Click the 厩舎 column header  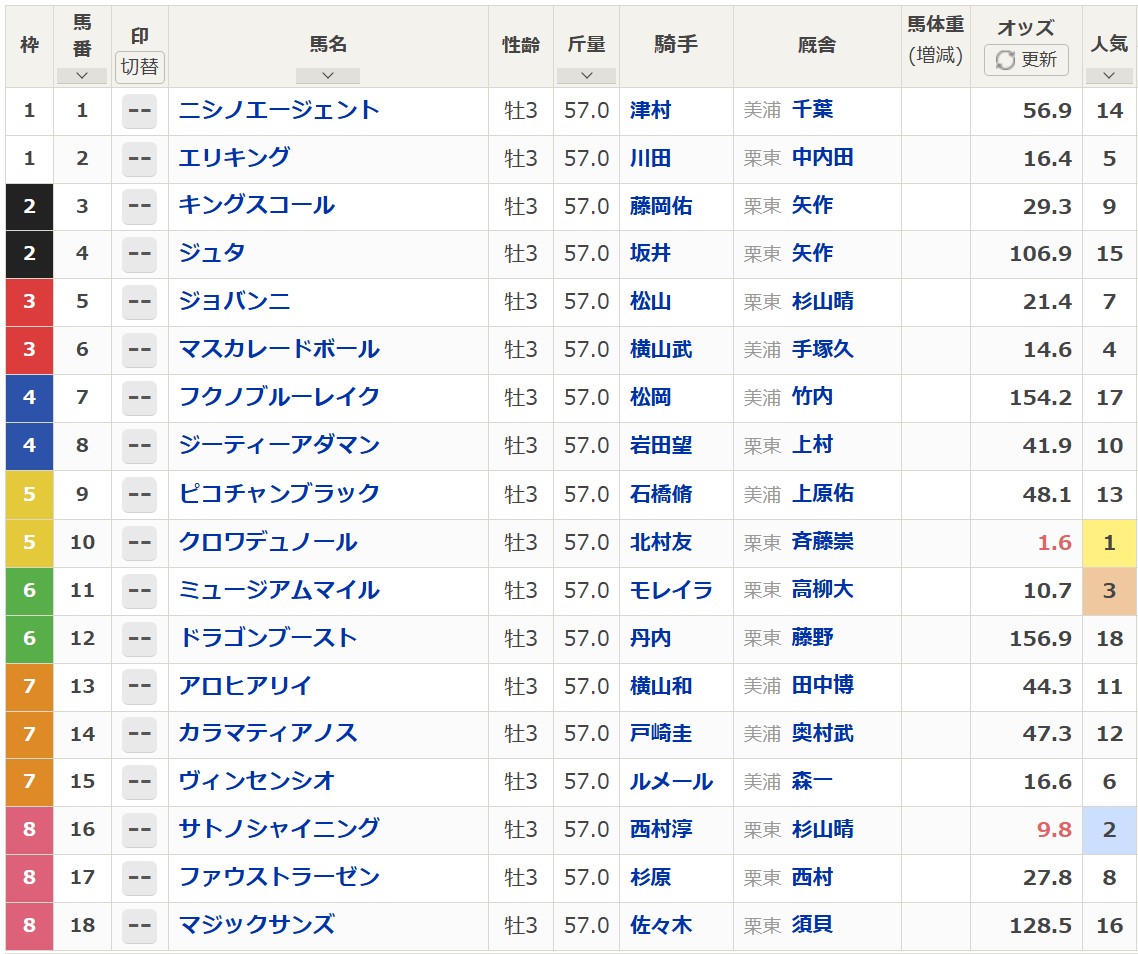coord(816,45)
